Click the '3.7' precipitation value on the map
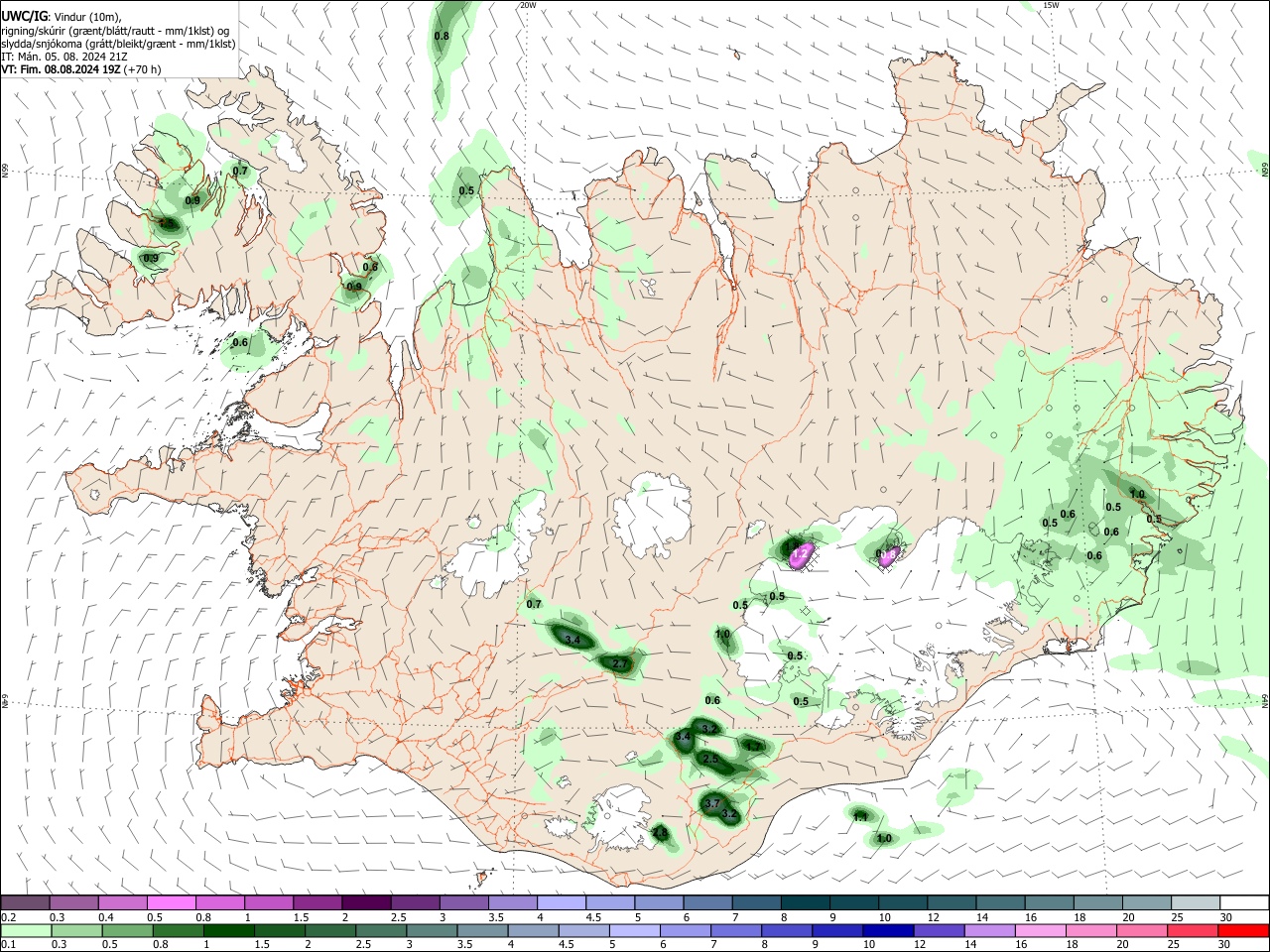The width and height of the screenshot is (1270, 952). pyautogui.click(x=712, y=803)
